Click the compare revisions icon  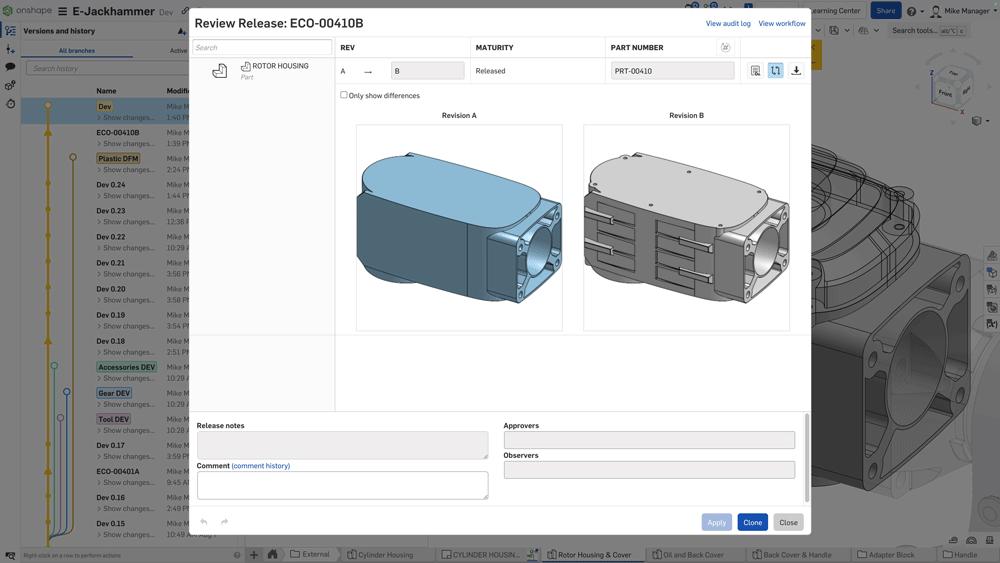(x=775, y=71)
